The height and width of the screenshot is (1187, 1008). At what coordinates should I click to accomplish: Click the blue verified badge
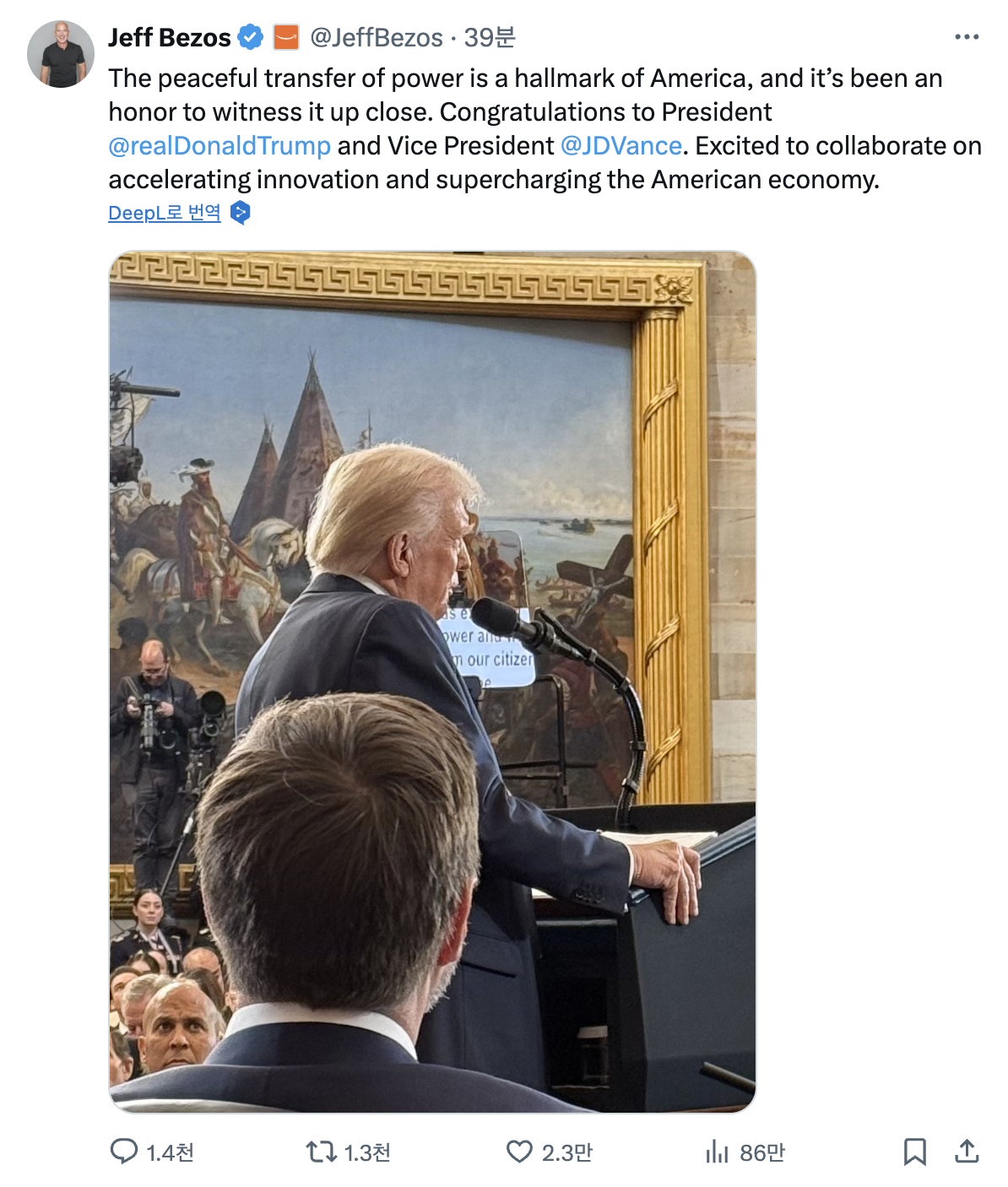point(251,37)
